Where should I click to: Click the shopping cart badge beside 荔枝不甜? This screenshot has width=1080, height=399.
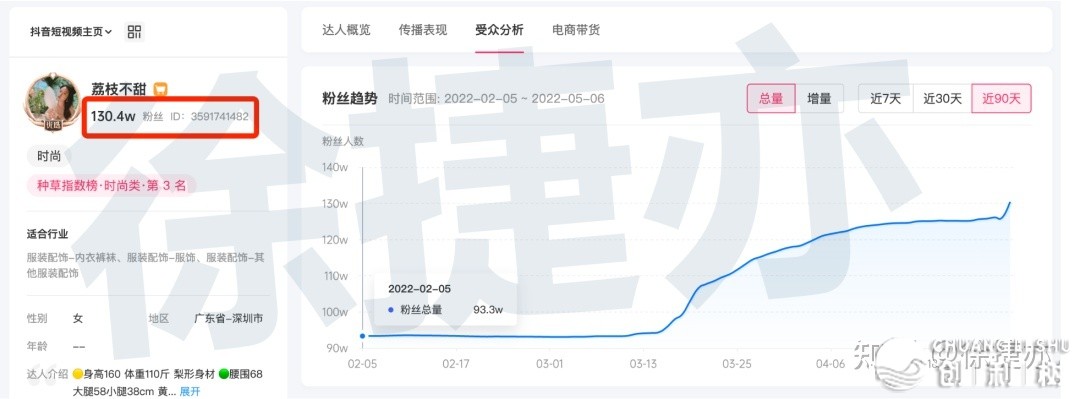tap(160, 90)
